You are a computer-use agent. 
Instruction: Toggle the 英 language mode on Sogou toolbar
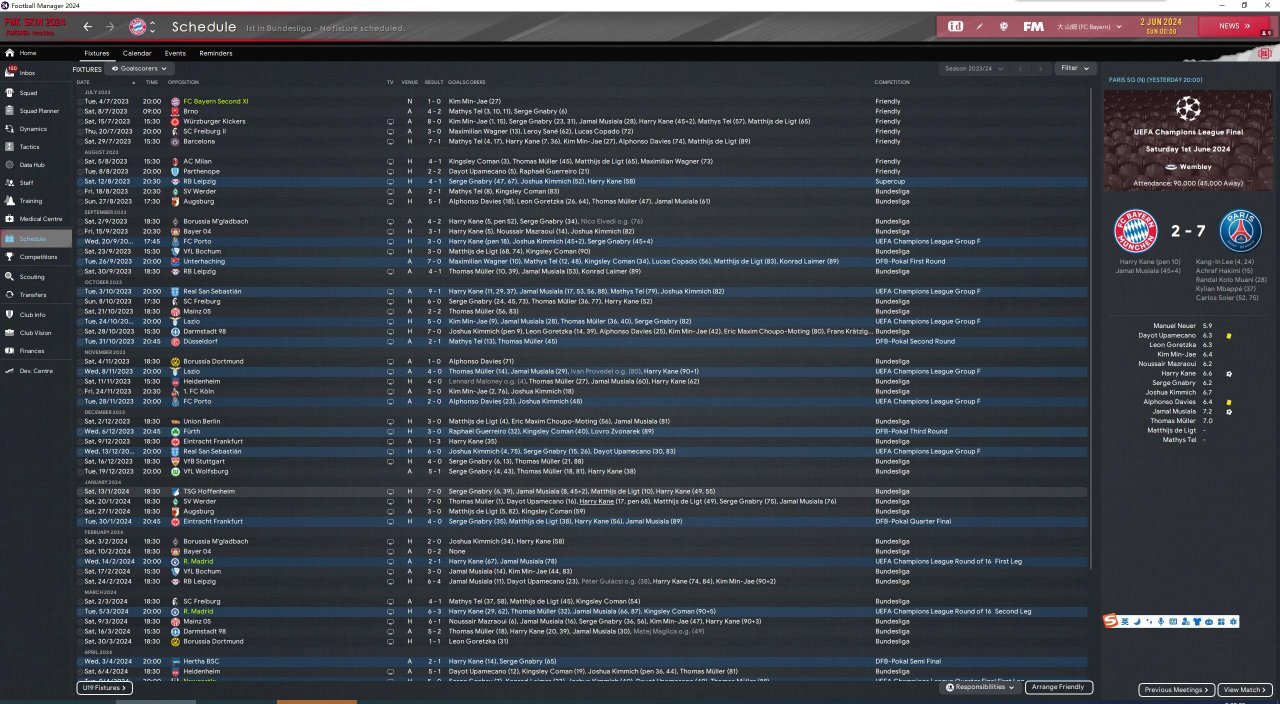click(x=1125, y=622)
